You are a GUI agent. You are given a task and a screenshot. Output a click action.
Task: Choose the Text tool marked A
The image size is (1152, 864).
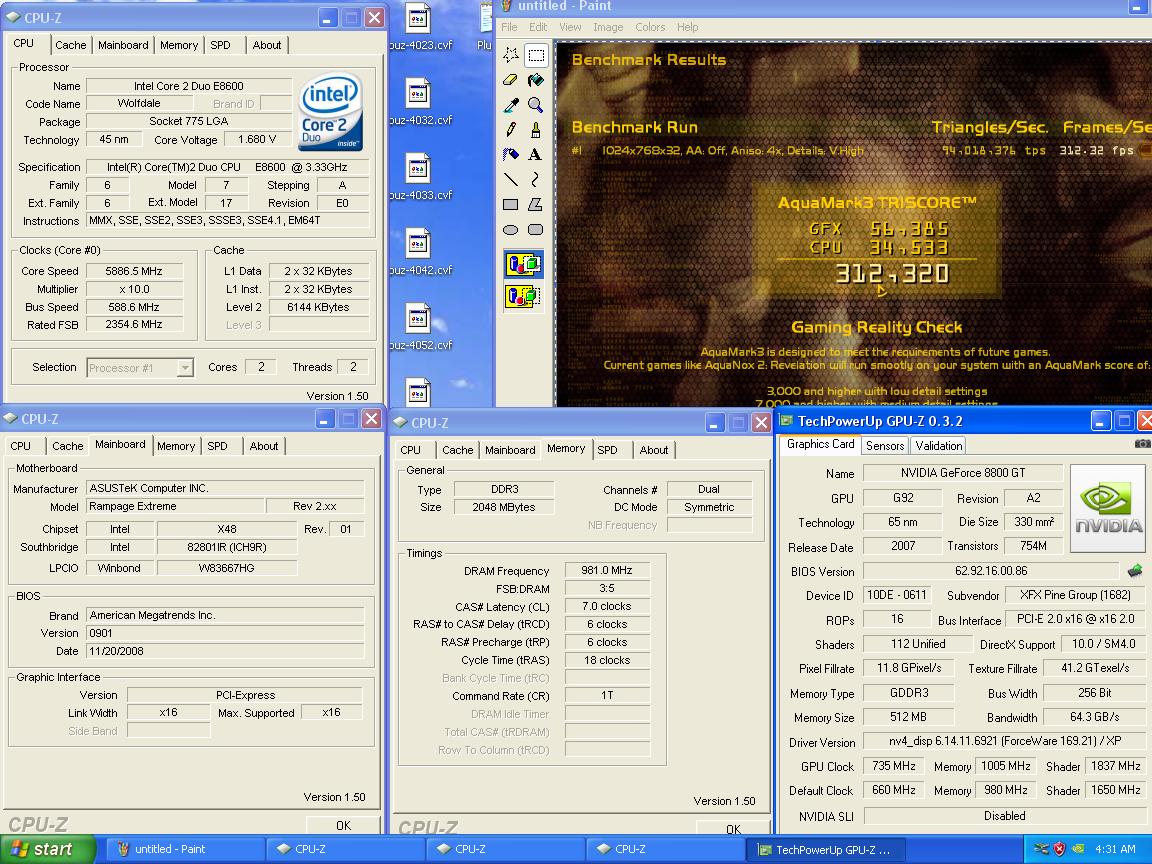(536, 154)
